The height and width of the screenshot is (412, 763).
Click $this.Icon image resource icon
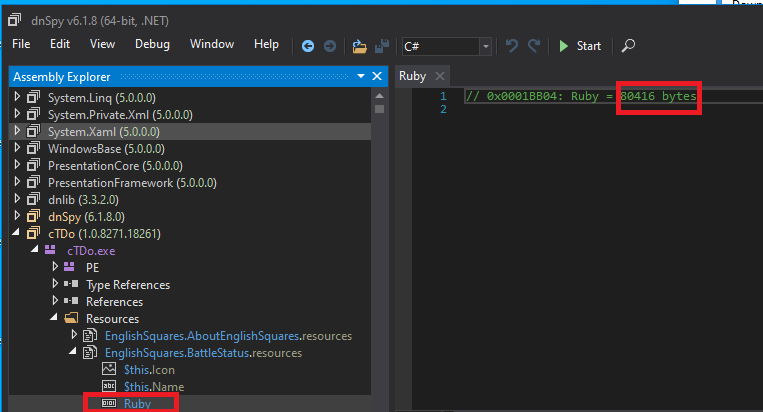[x=109, y=369]
